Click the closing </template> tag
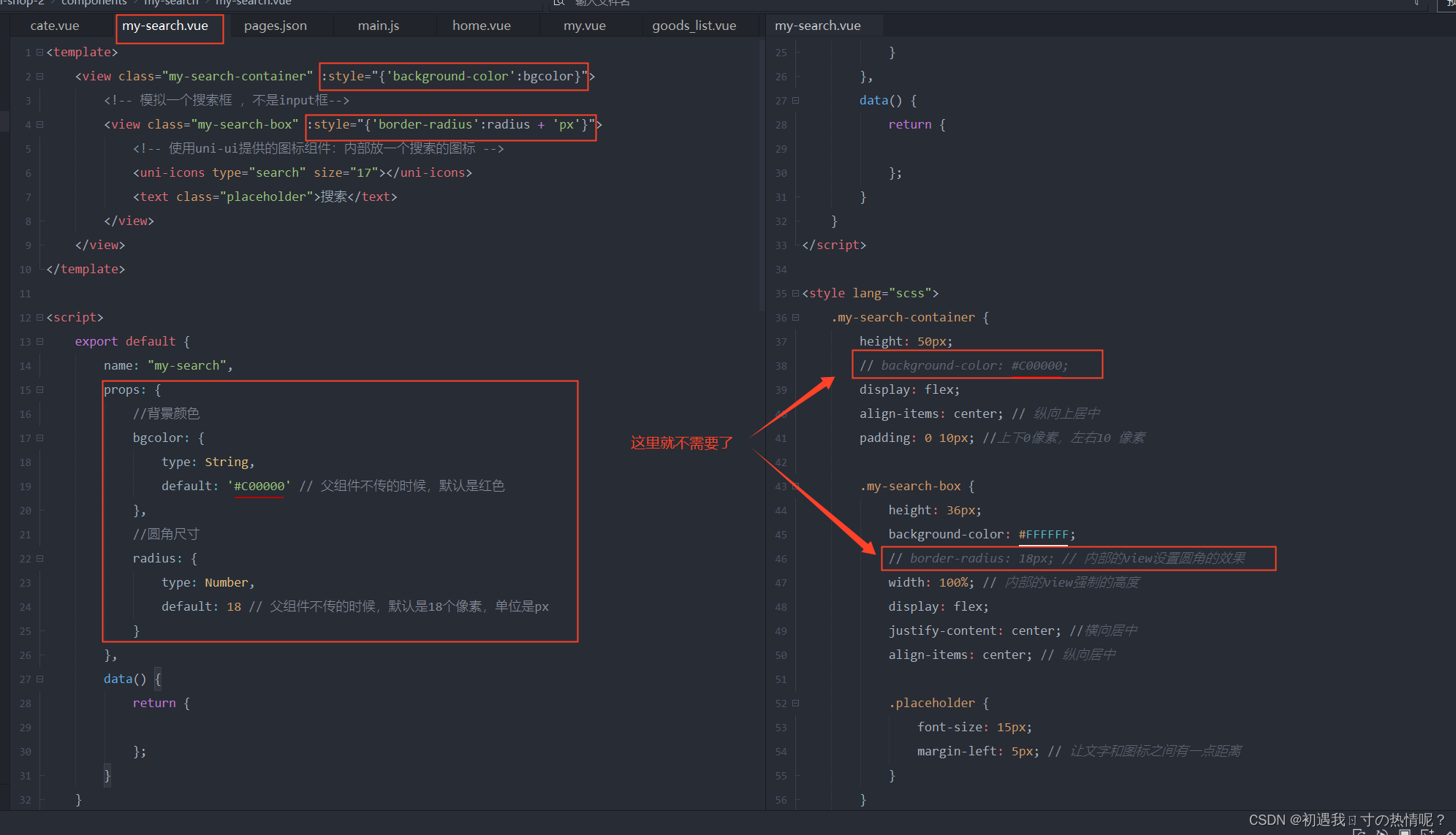Screen dimensions: 1456x835 86,269
